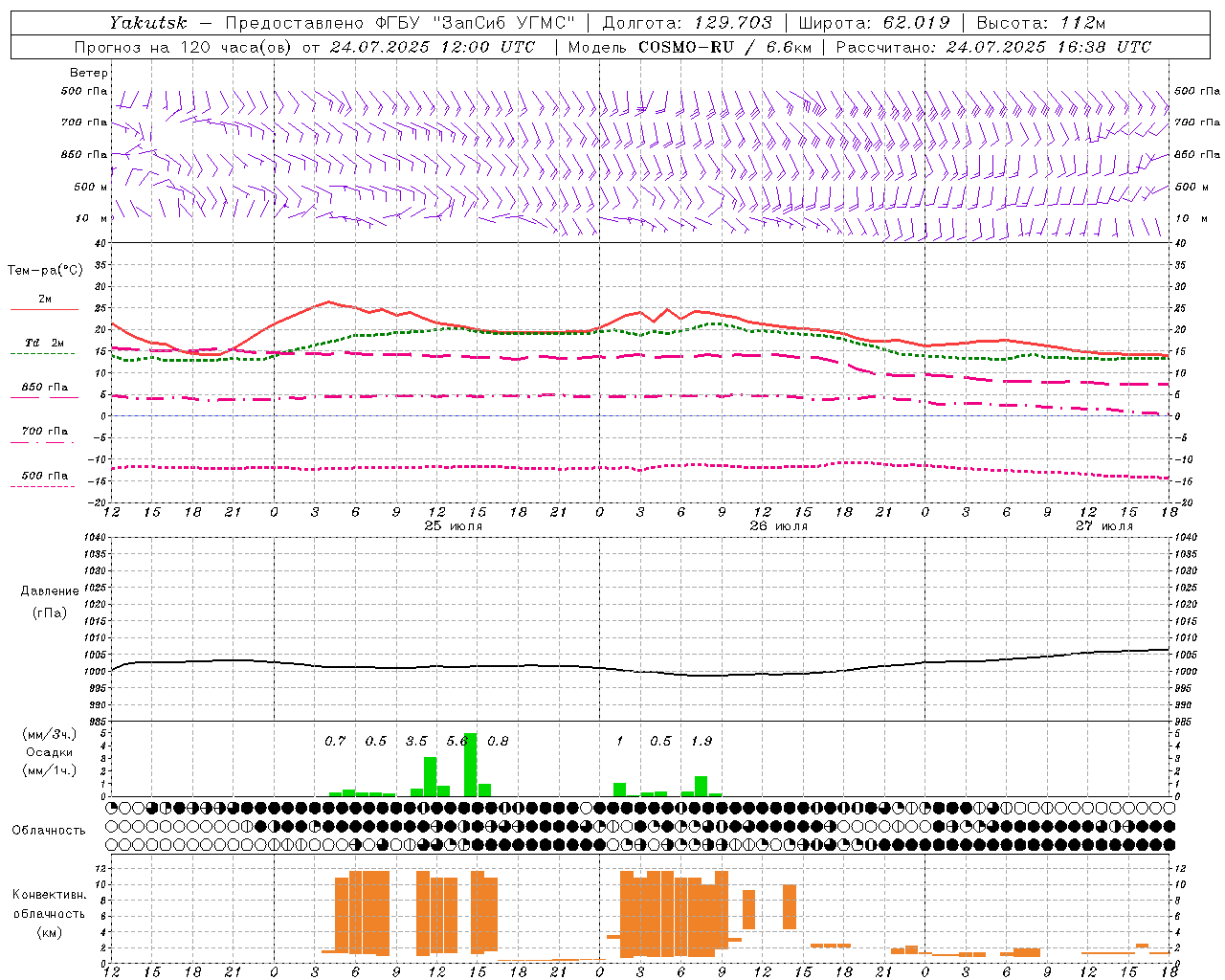This screenshot has height=980, width=1225.
Task: Click the 5.6 precipitation value
Action: click(x=457, y=741)
